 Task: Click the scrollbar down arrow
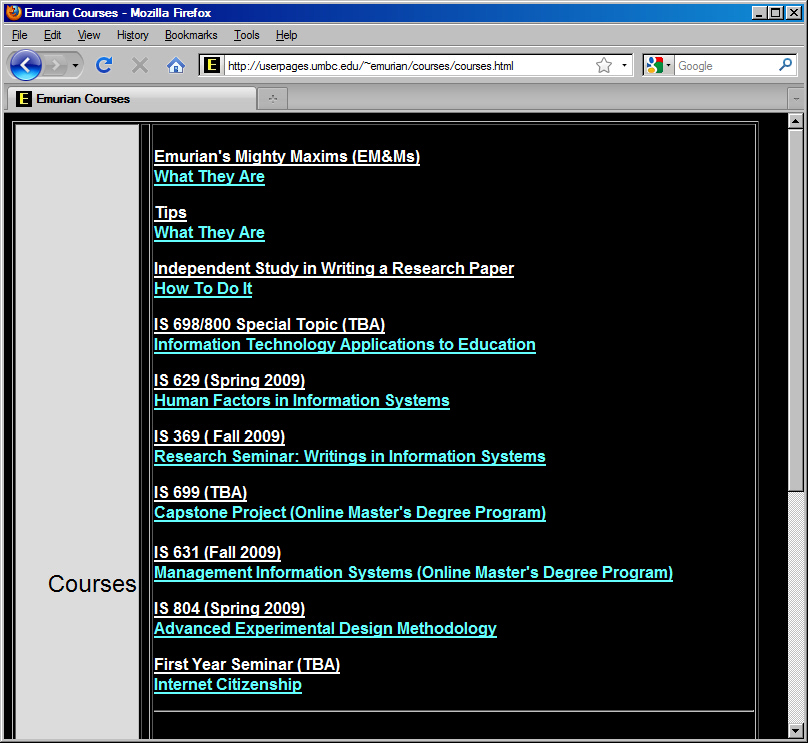pyautogui.click(x=796, y=730)
